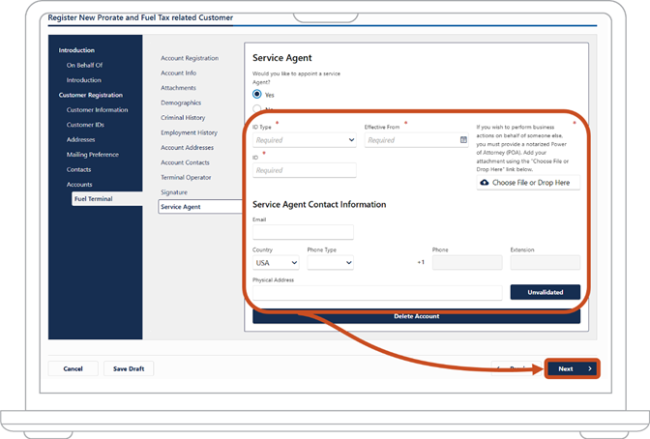Open the Country dropdown showing USA
The height and width of the screenshot is (439, 650).
tap(276, 263)
